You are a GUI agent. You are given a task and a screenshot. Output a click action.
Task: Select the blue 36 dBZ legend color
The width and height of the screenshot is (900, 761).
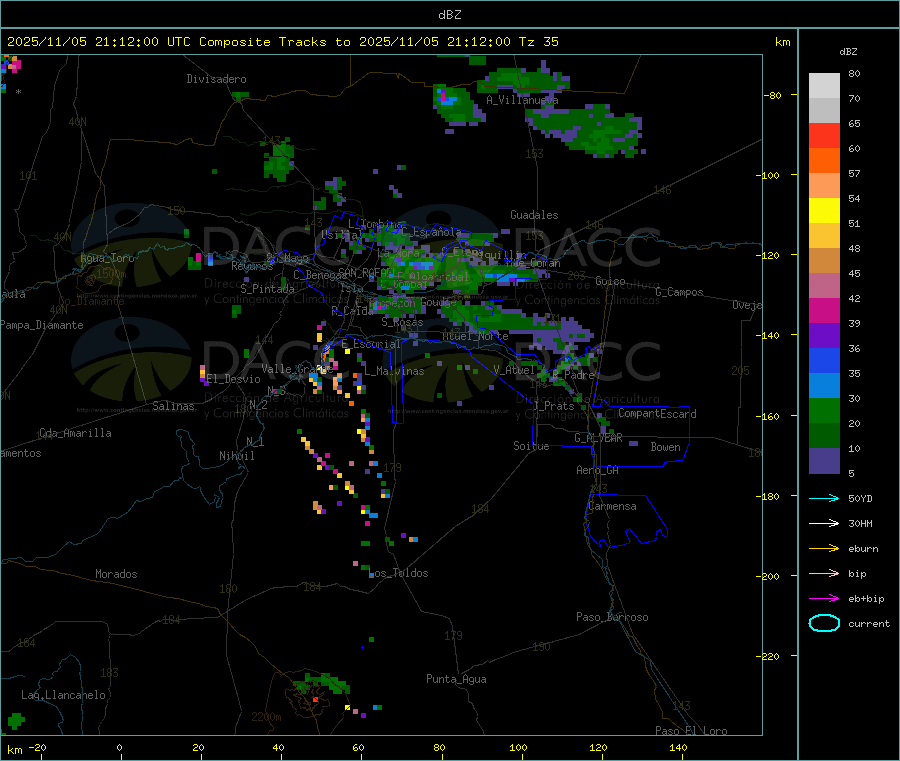[824, 360]
